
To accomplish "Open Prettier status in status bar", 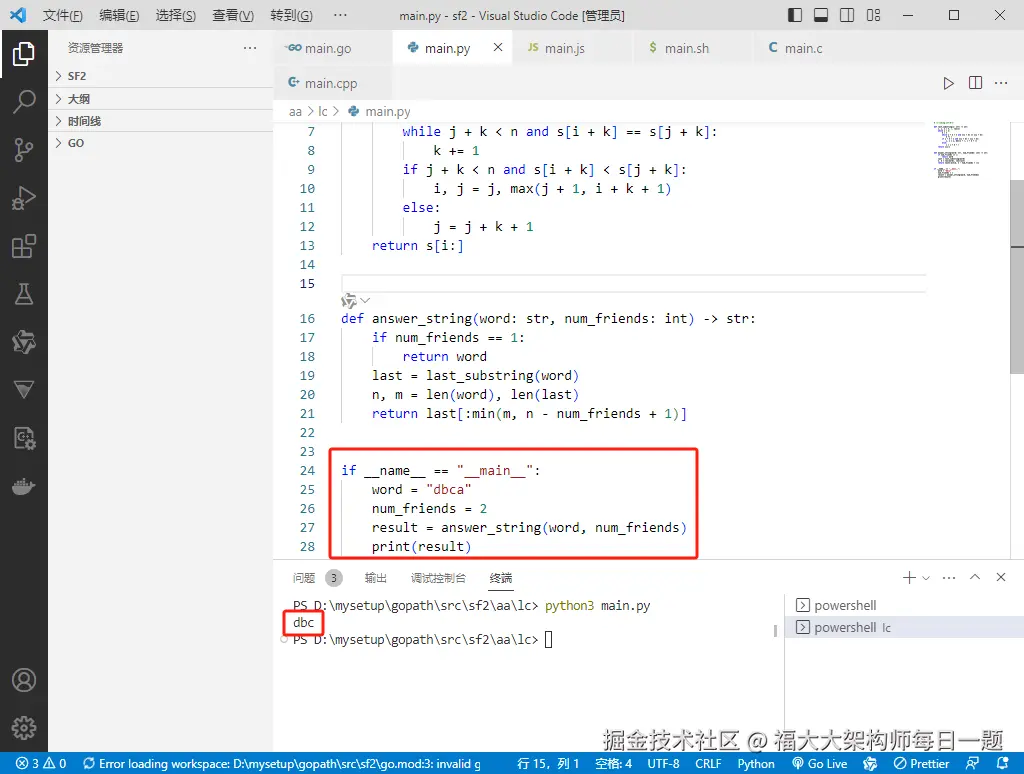I will [x=921, y=763].
